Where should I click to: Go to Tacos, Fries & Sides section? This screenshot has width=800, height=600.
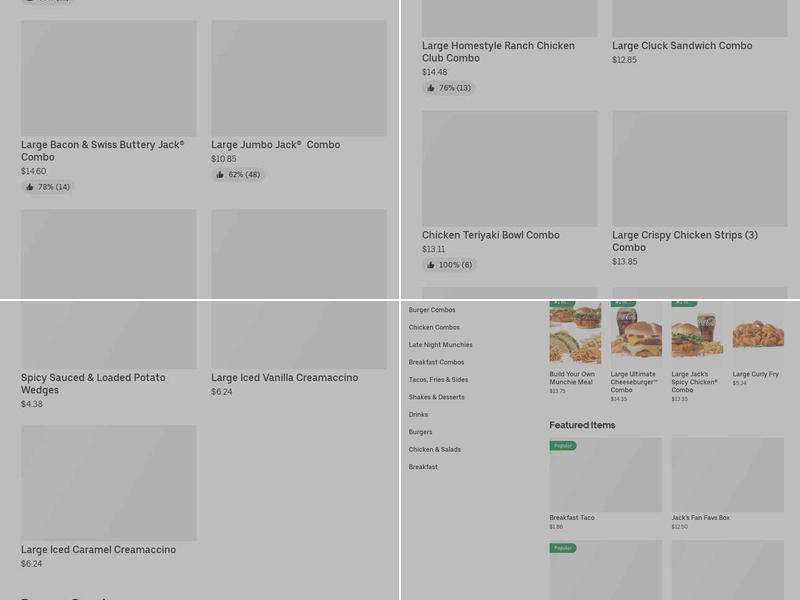coord(438,380)
